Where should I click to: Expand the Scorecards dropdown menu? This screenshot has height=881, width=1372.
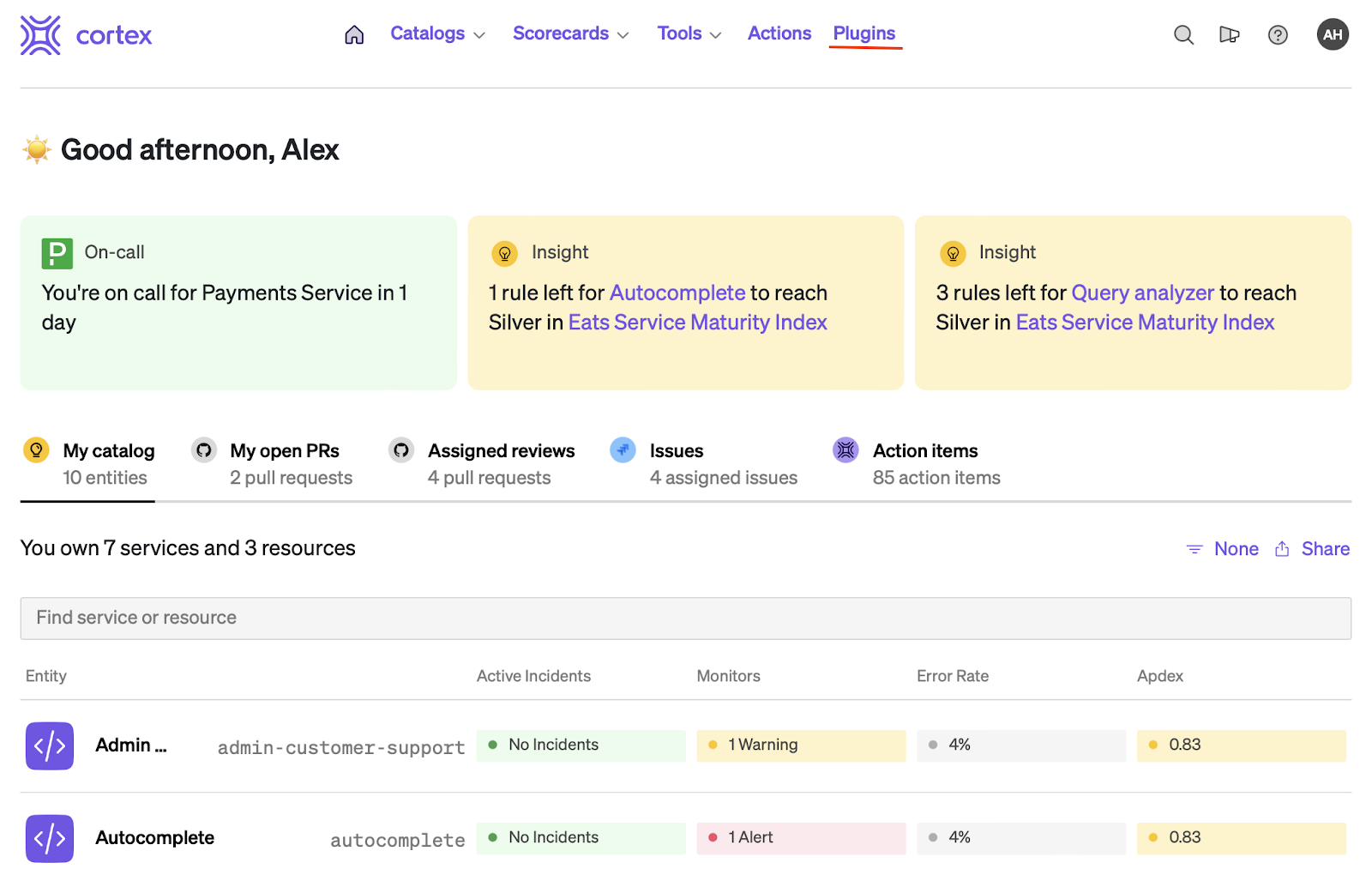point(570,33)
